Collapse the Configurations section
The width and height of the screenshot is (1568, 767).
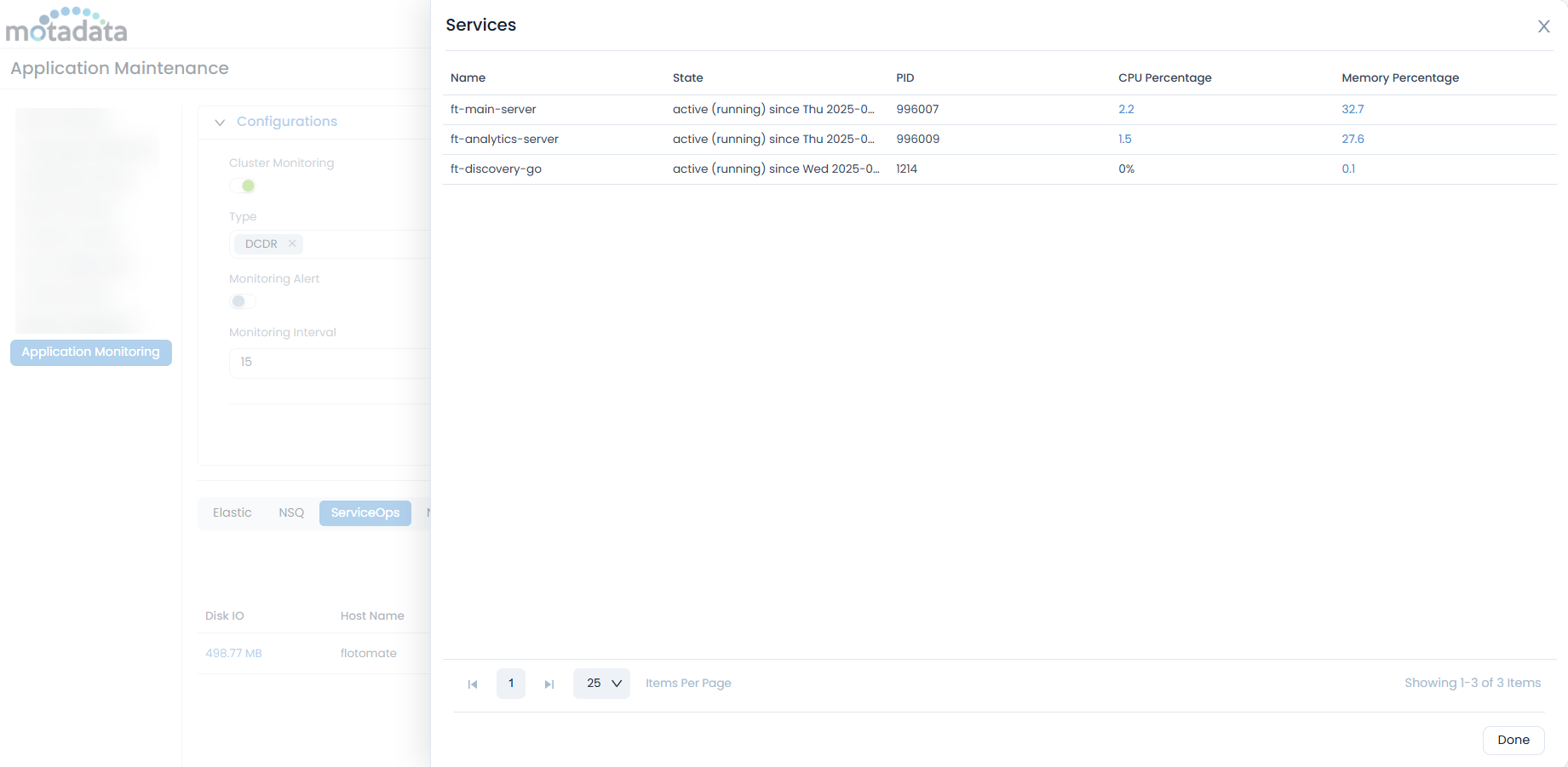click(x=220, y=122)
